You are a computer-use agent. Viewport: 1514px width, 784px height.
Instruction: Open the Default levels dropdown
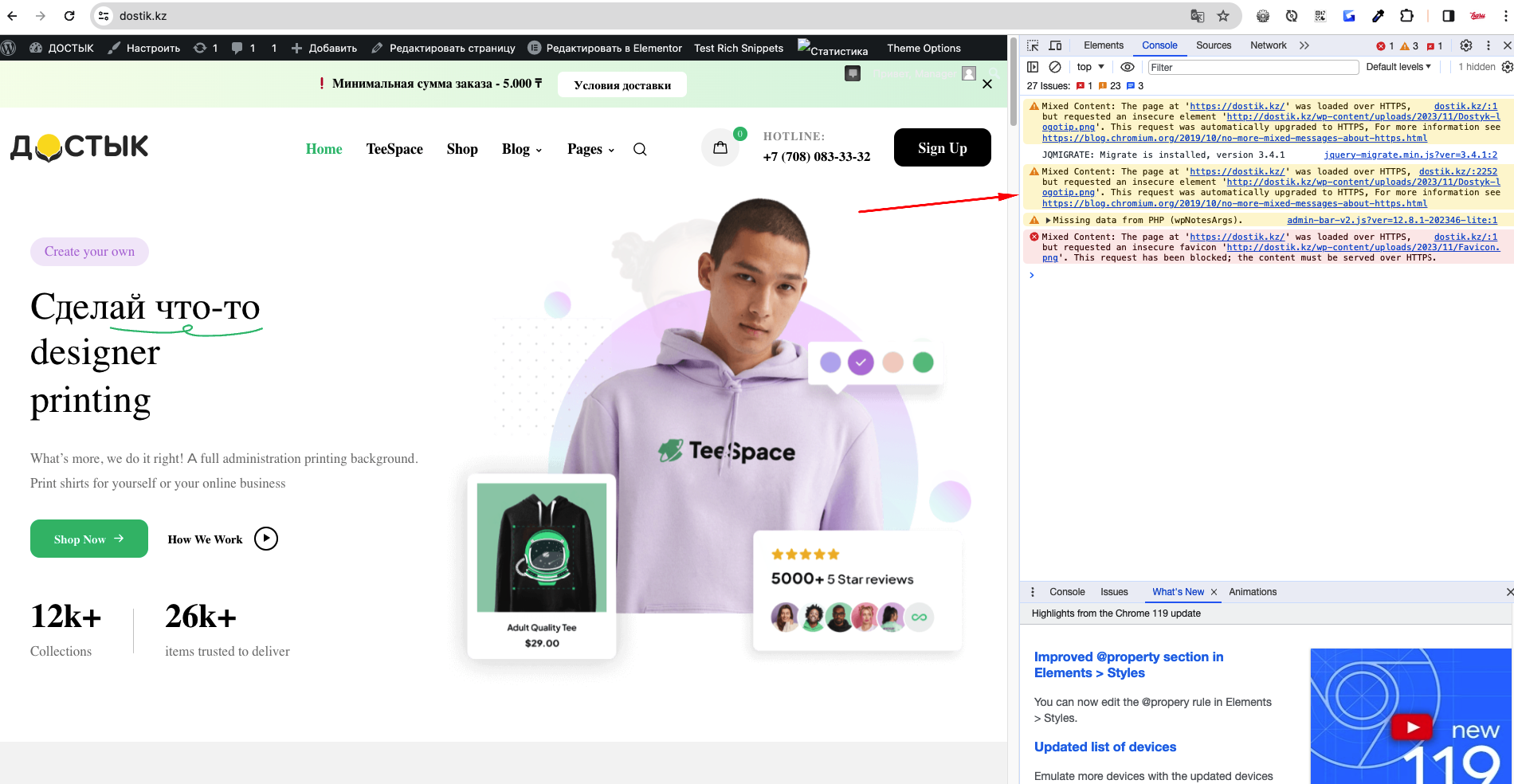click(1398, 67)
